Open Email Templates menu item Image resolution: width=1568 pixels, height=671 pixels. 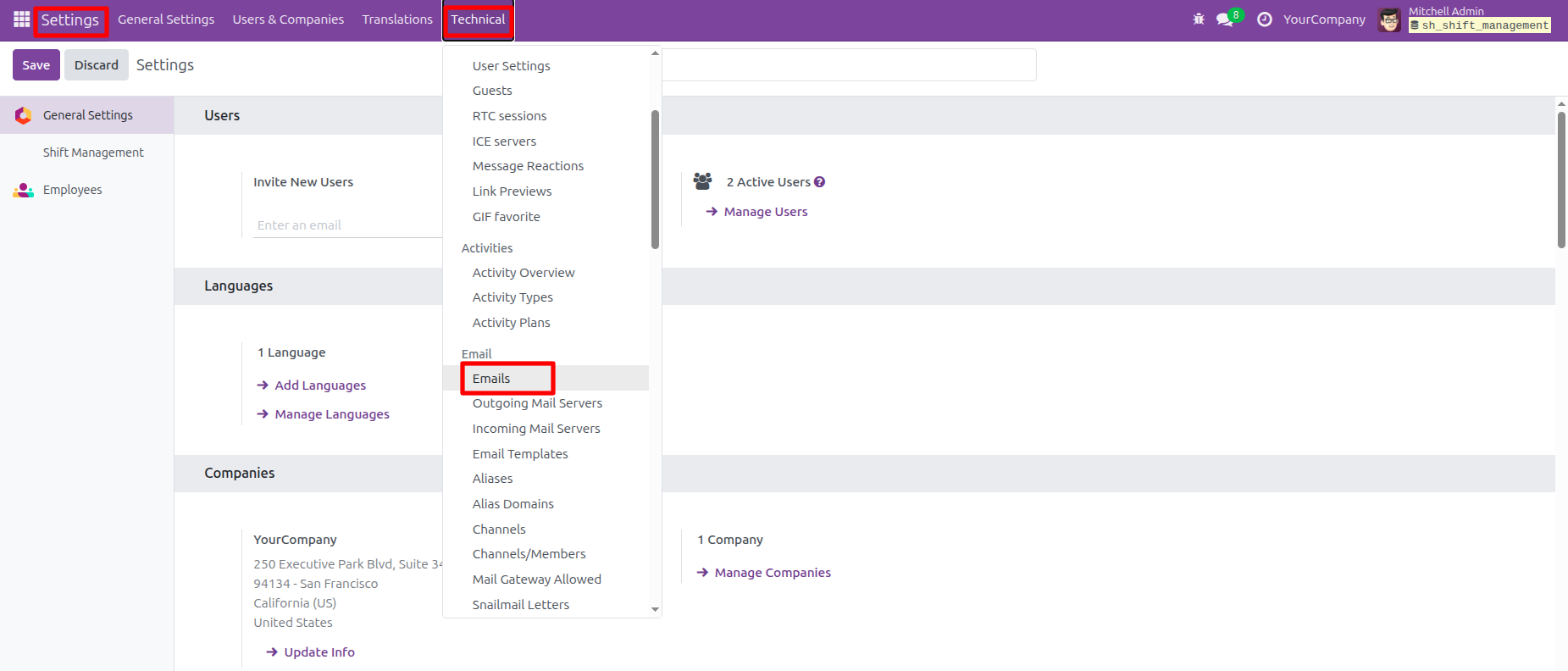coord(520,454)
